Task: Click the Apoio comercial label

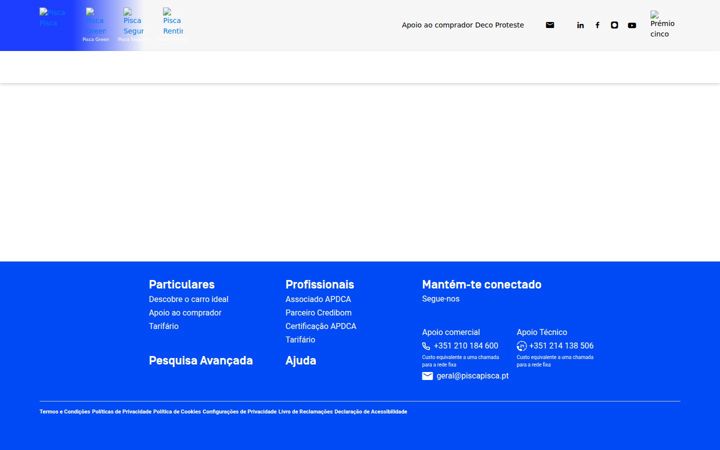Action: (451, 332)
